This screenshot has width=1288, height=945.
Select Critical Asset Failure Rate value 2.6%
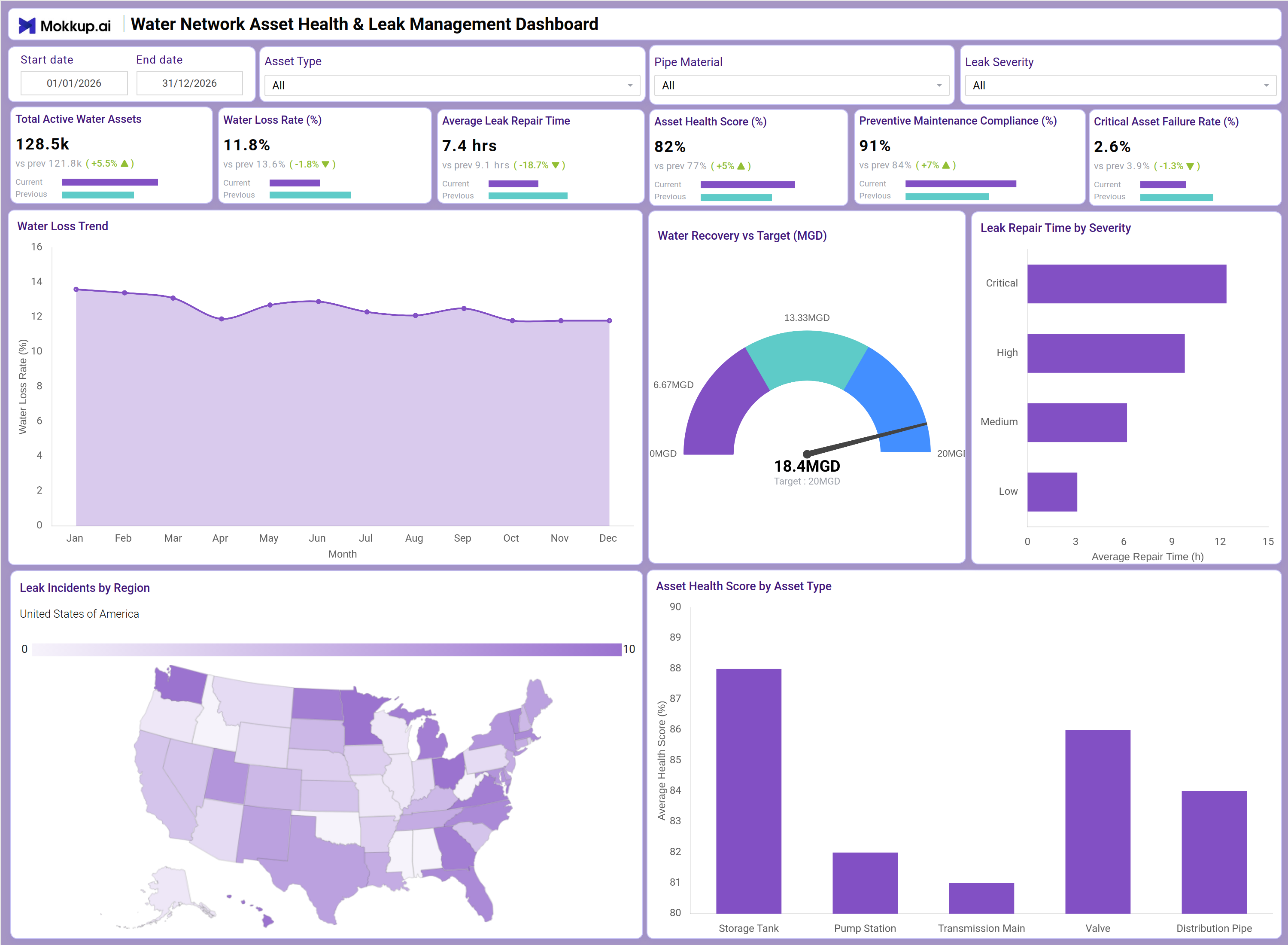(1112, 147)
